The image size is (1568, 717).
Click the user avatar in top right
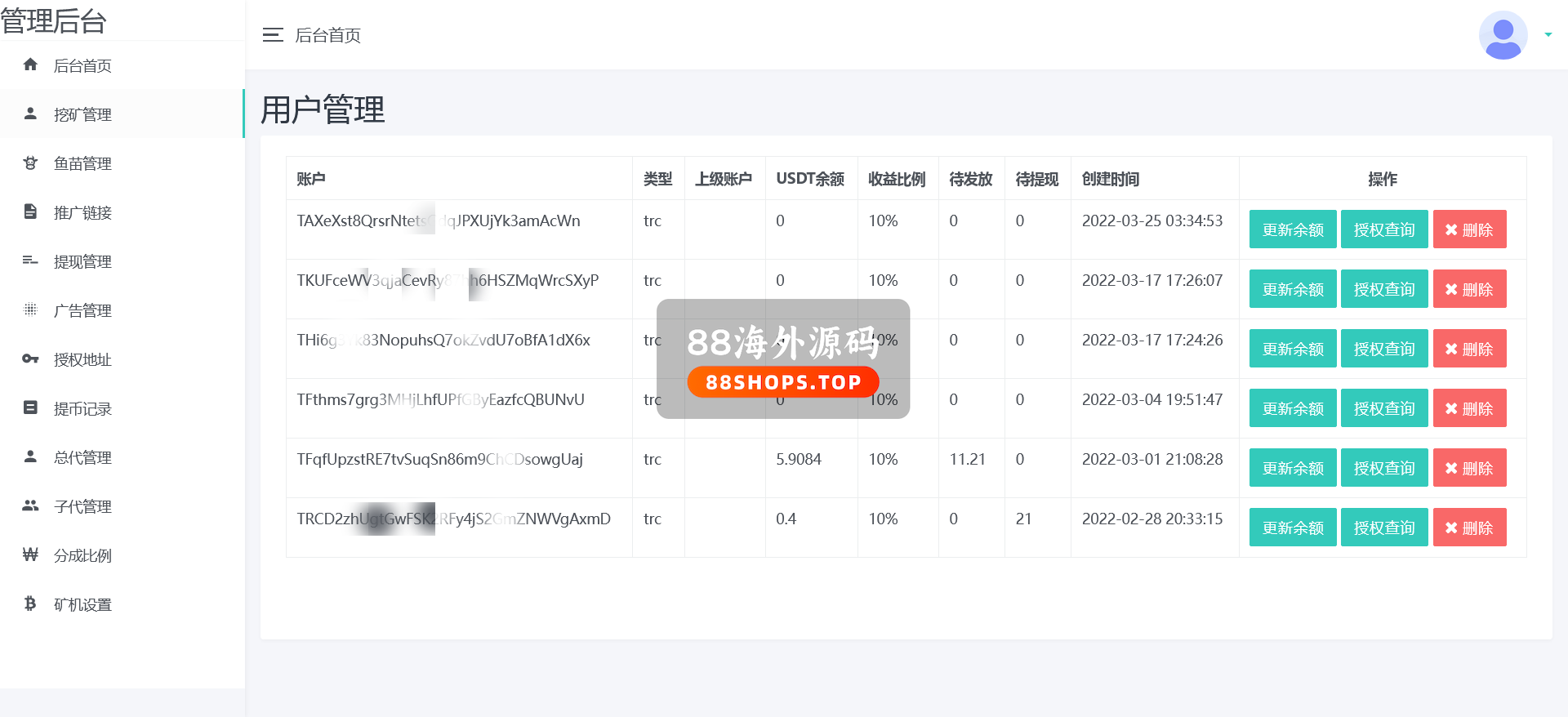1503,35
